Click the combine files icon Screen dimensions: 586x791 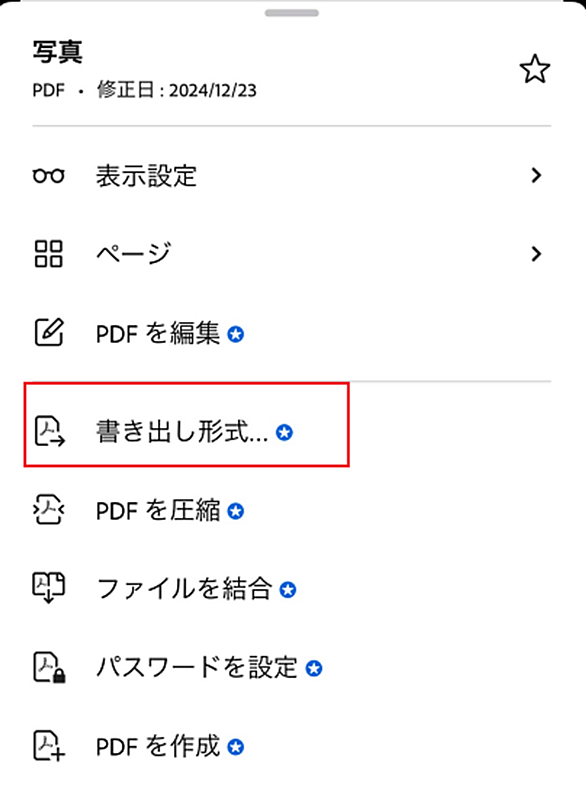[48, 588]
